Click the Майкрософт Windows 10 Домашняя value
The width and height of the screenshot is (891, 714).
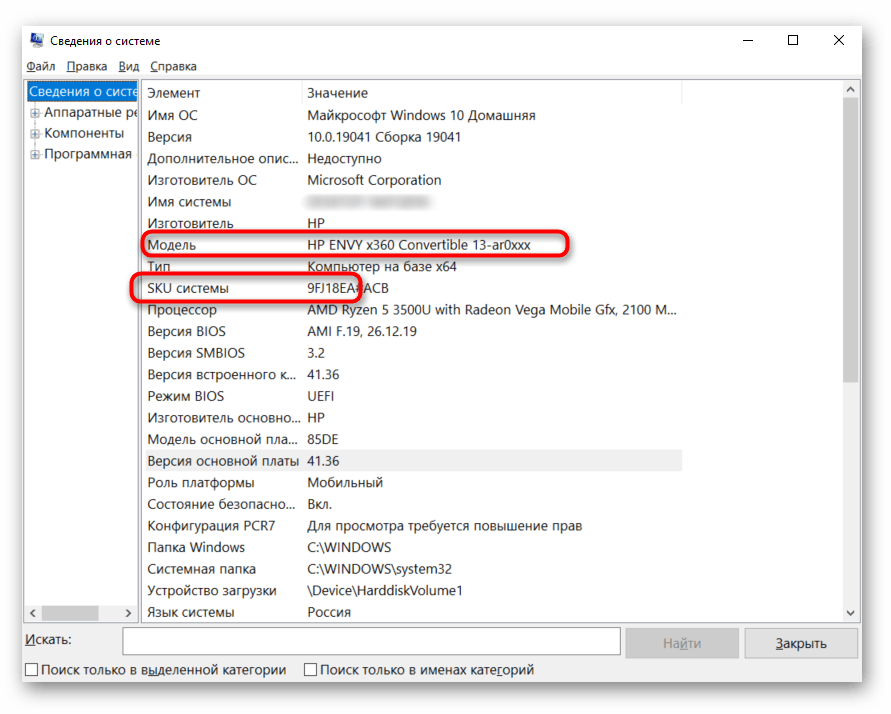(x=422, y=115)
